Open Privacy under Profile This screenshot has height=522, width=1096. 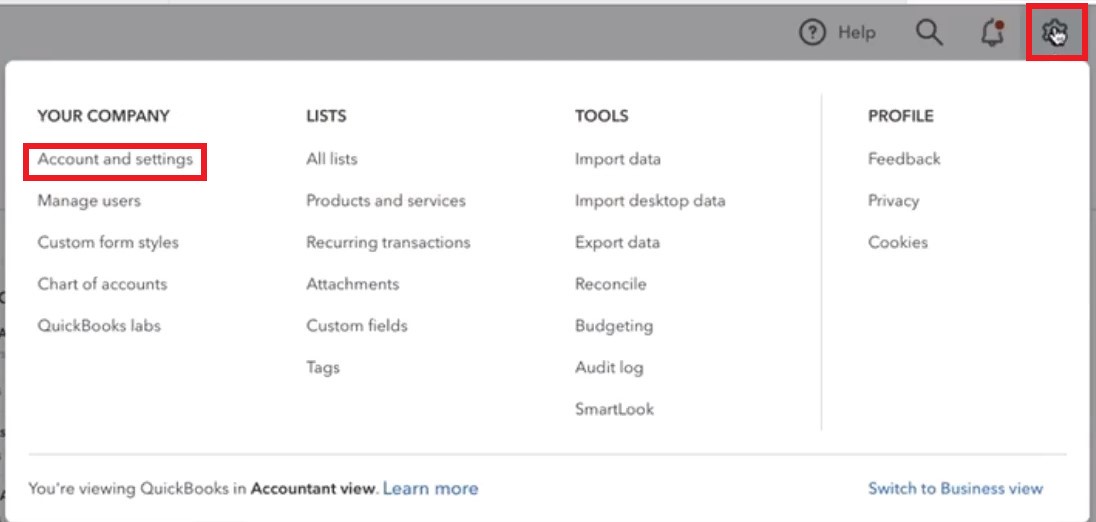(x=893, y=201)
